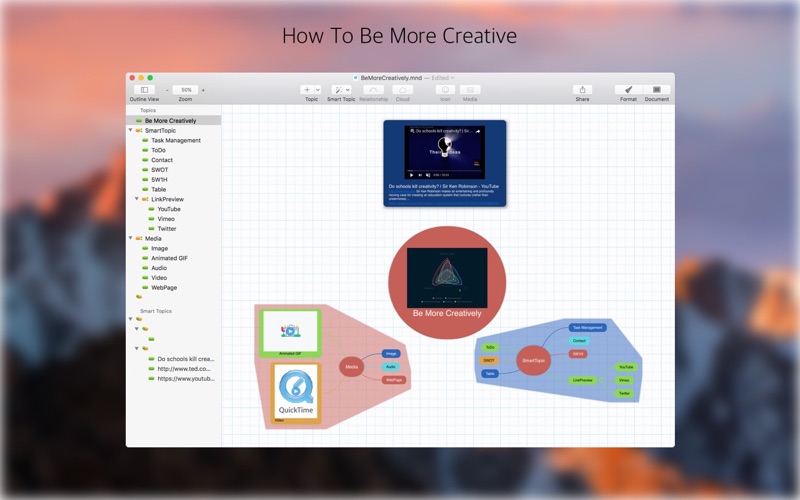The width and height of the screenshot is (800, 500).
Task: Click the zoom out minus button
Action: 167,90
